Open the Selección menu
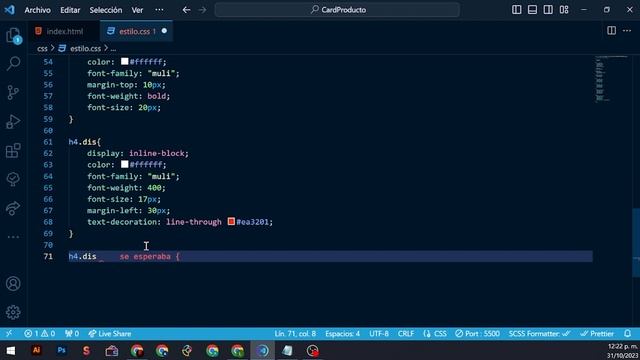The width and height of the screenshot is (640, 360). click(106, 10)
